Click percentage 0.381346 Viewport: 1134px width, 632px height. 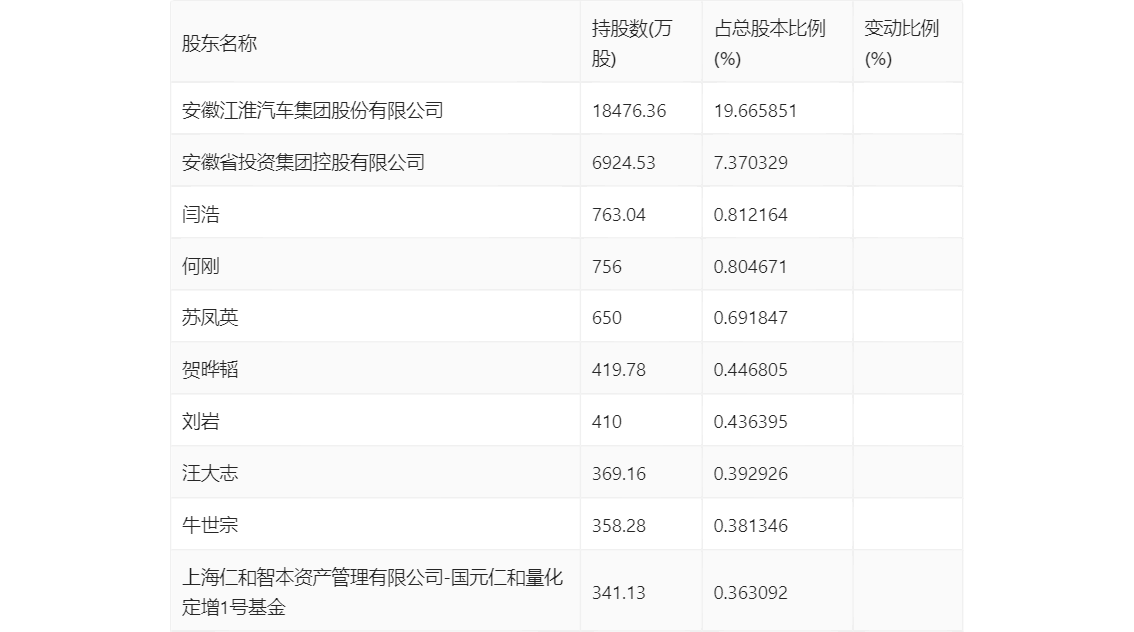[751, 526]
